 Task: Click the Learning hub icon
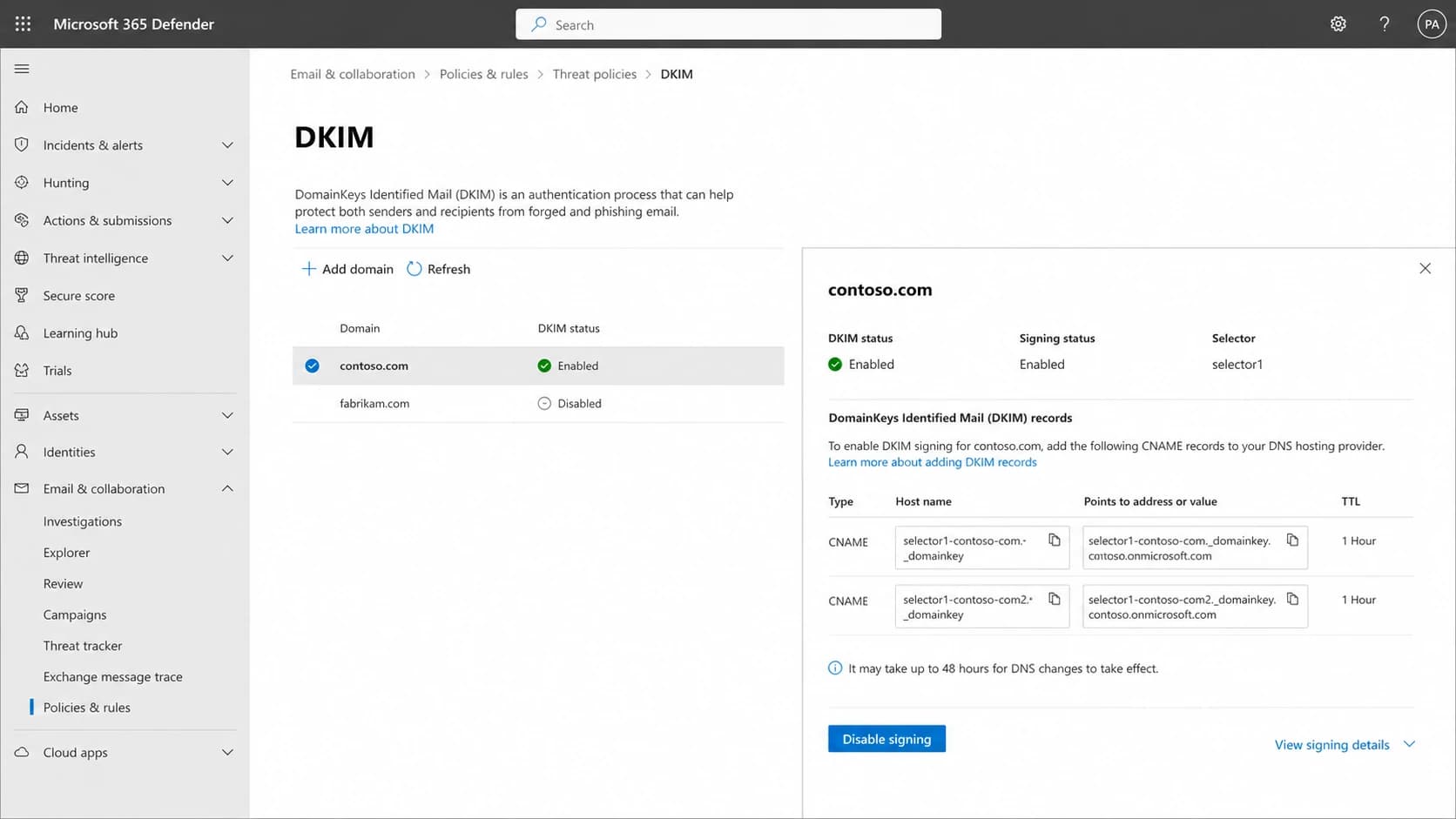coord(22,332)
